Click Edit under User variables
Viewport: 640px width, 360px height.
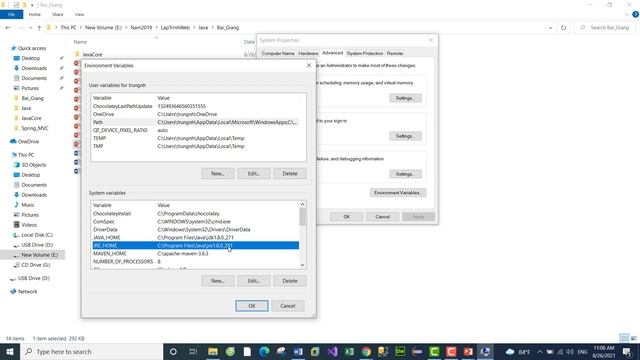pyautogui.click(x=253, y=173)
